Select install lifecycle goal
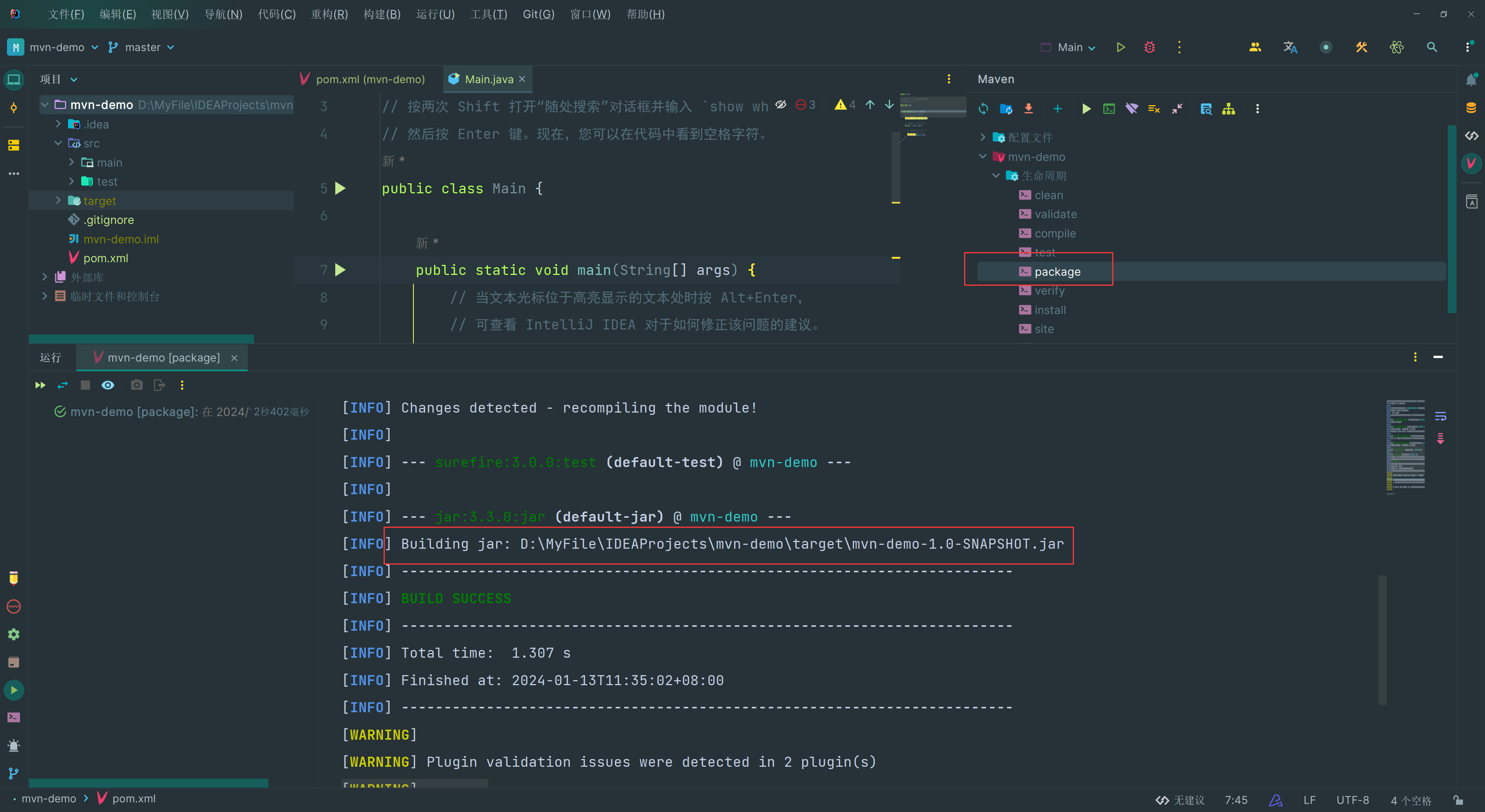The height and width of the screenshot is (812, 1485). (1050, 310)
